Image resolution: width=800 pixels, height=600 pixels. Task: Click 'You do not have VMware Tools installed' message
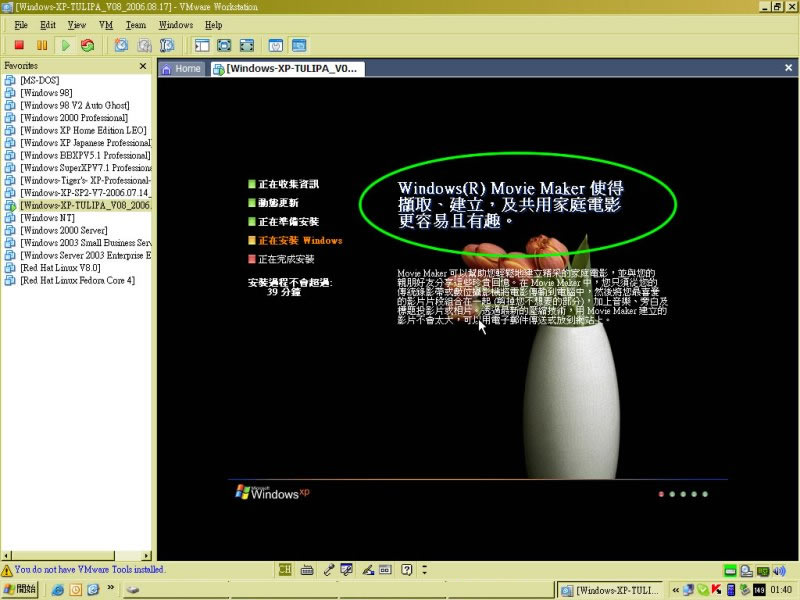(89, 569)
